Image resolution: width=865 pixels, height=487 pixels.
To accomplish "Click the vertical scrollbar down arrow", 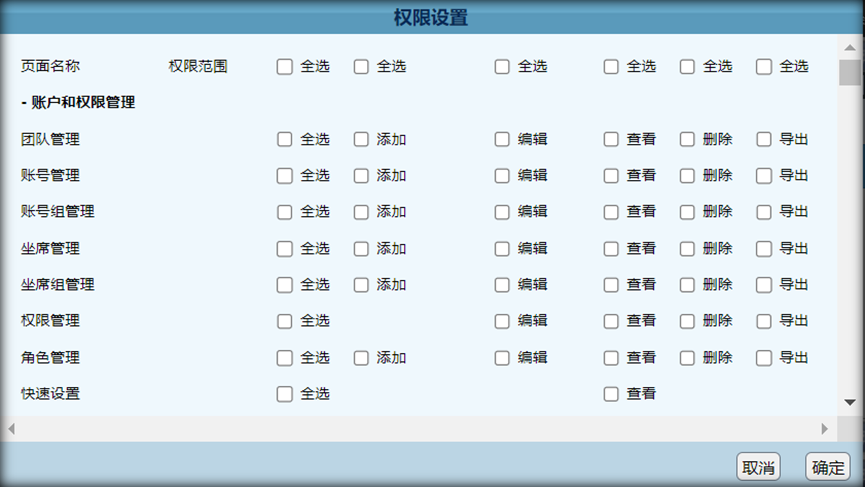I will coord(850,403).
